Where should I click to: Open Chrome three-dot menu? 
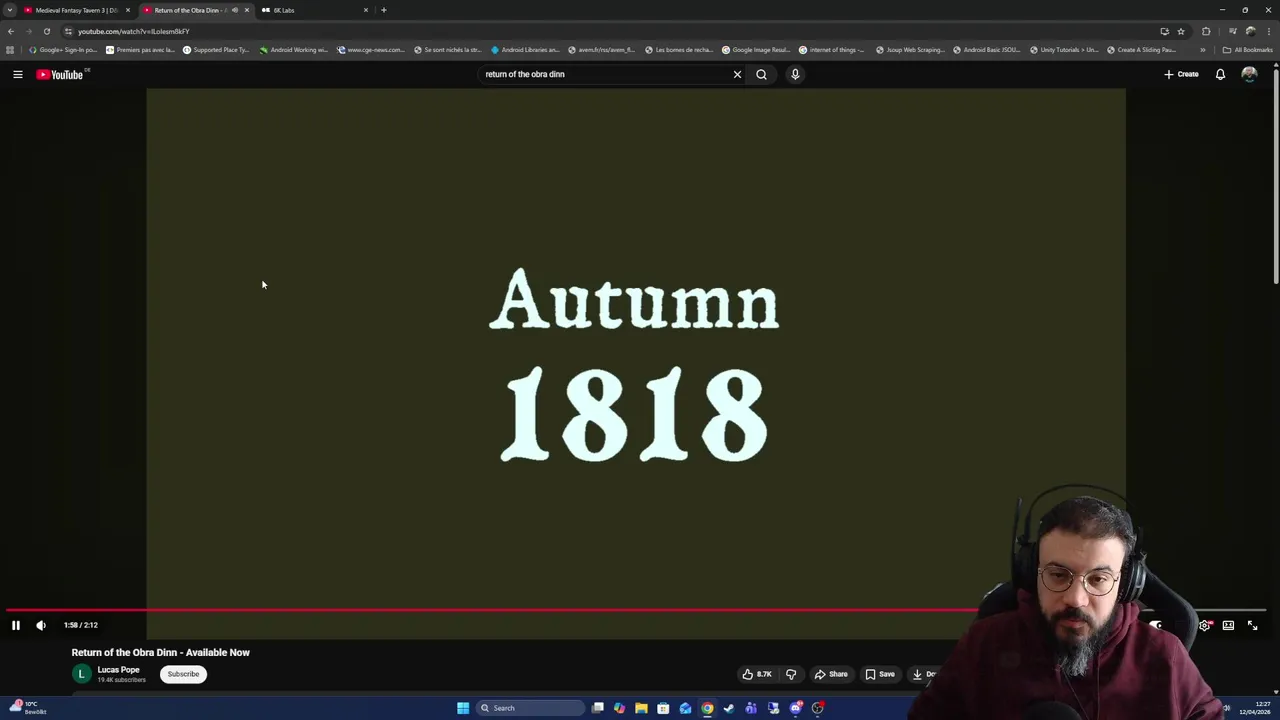click(1268, 31)
